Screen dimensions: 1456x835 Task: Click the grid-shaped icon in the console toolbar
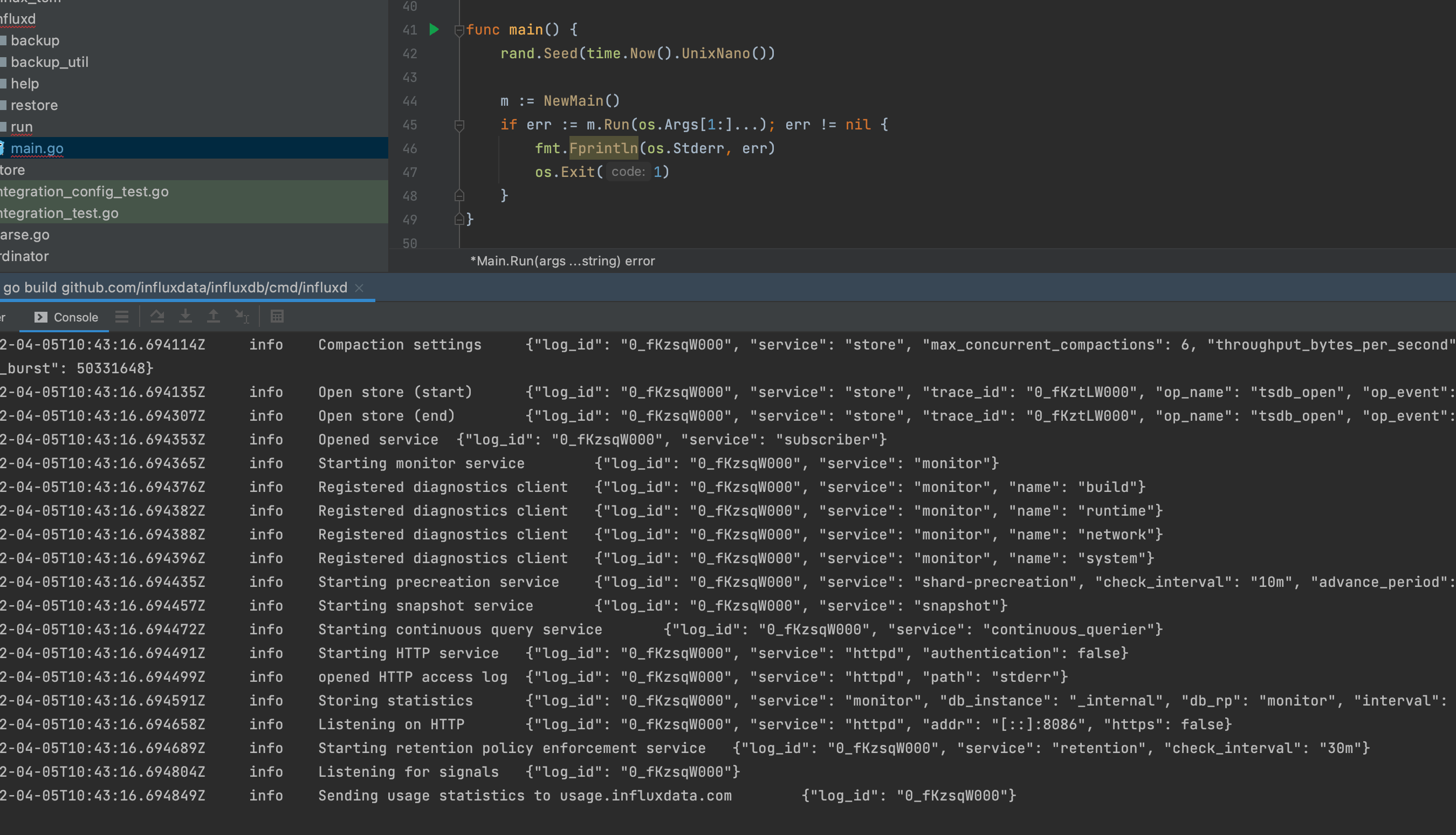coord(277,316)
